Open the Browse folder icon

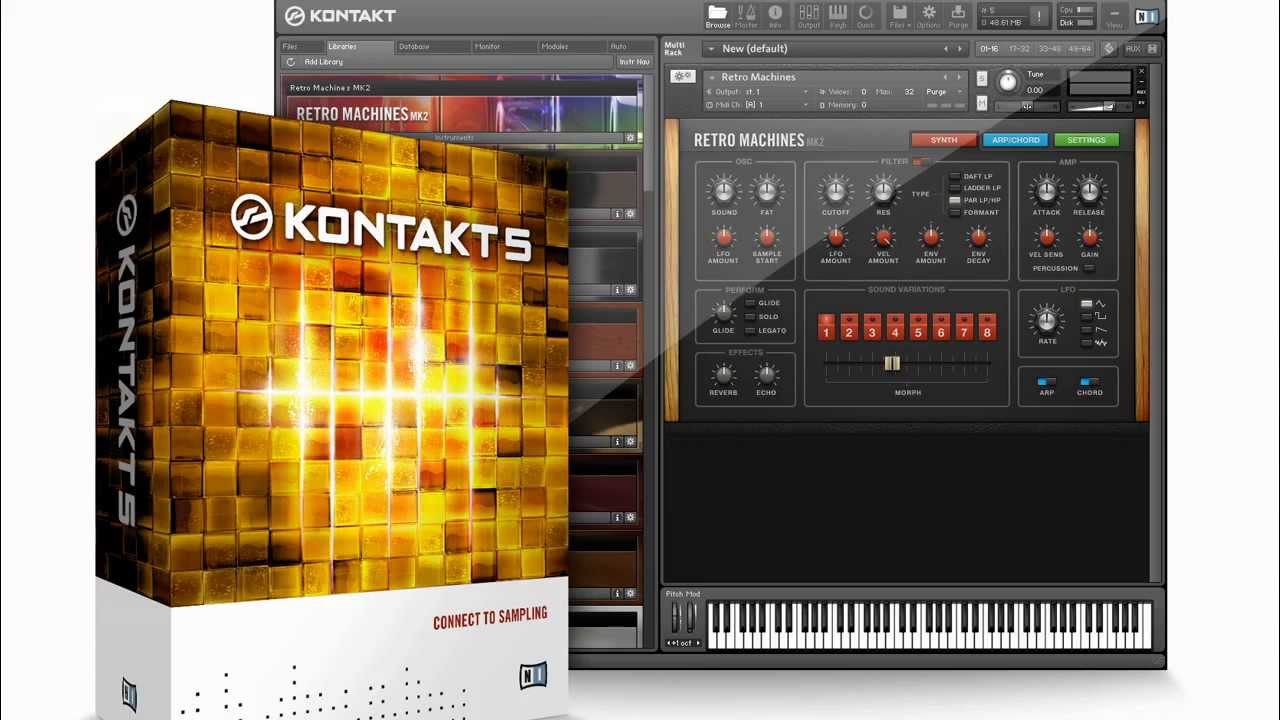(717, 16)
